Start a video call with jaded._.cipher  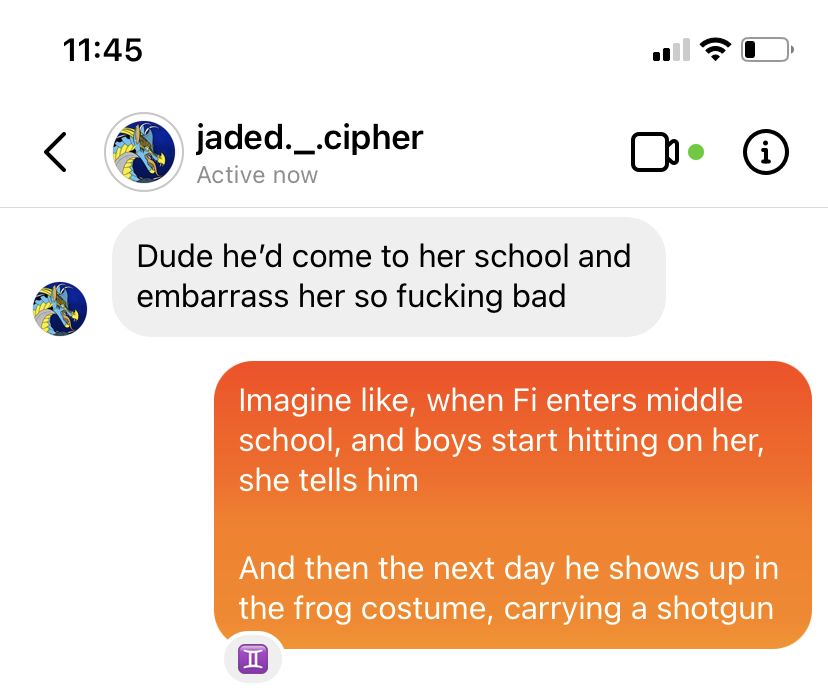click(x=654, y=152)
